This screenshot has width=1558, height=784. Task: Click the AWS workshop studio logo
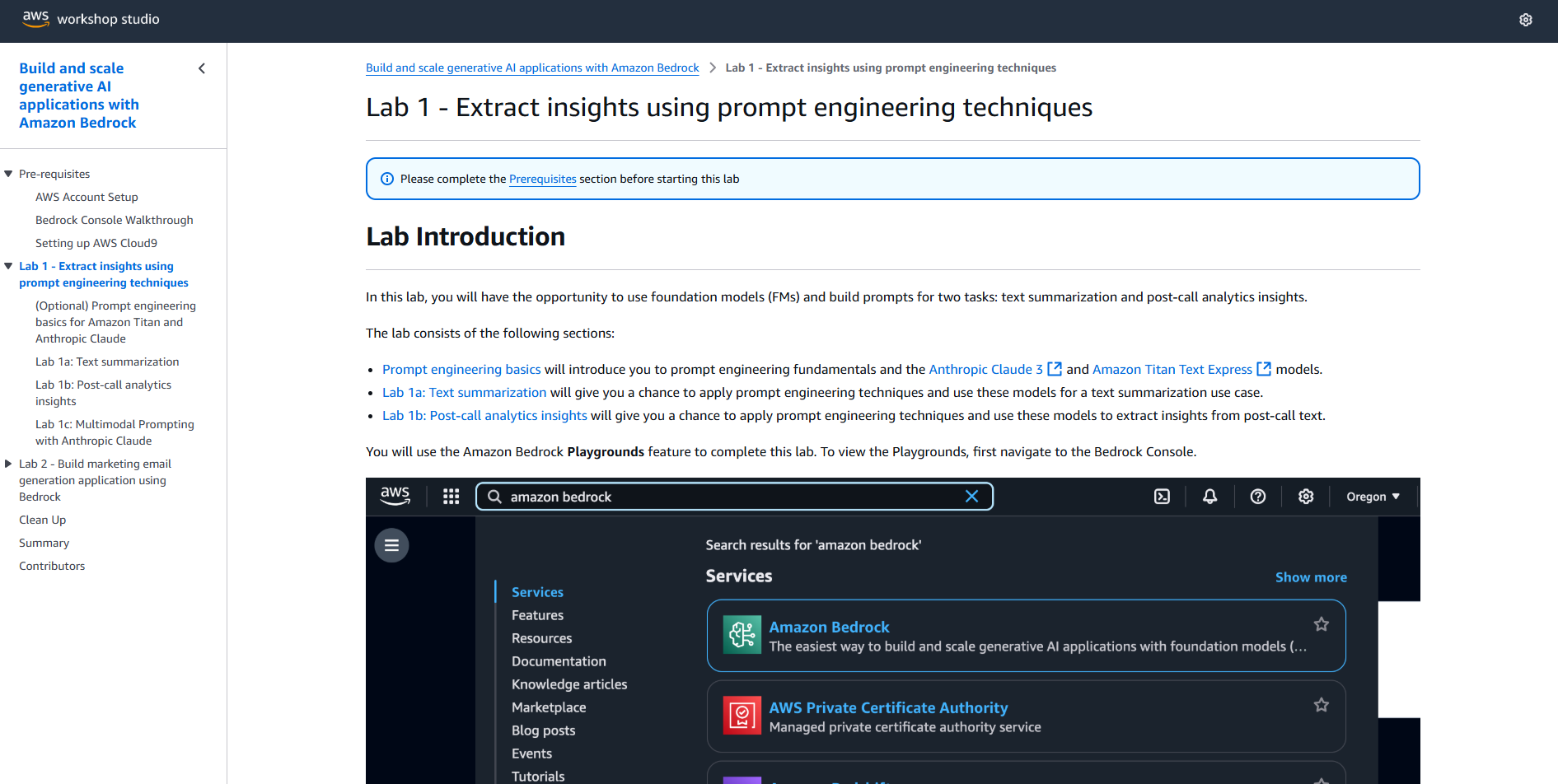pos(91,19)
